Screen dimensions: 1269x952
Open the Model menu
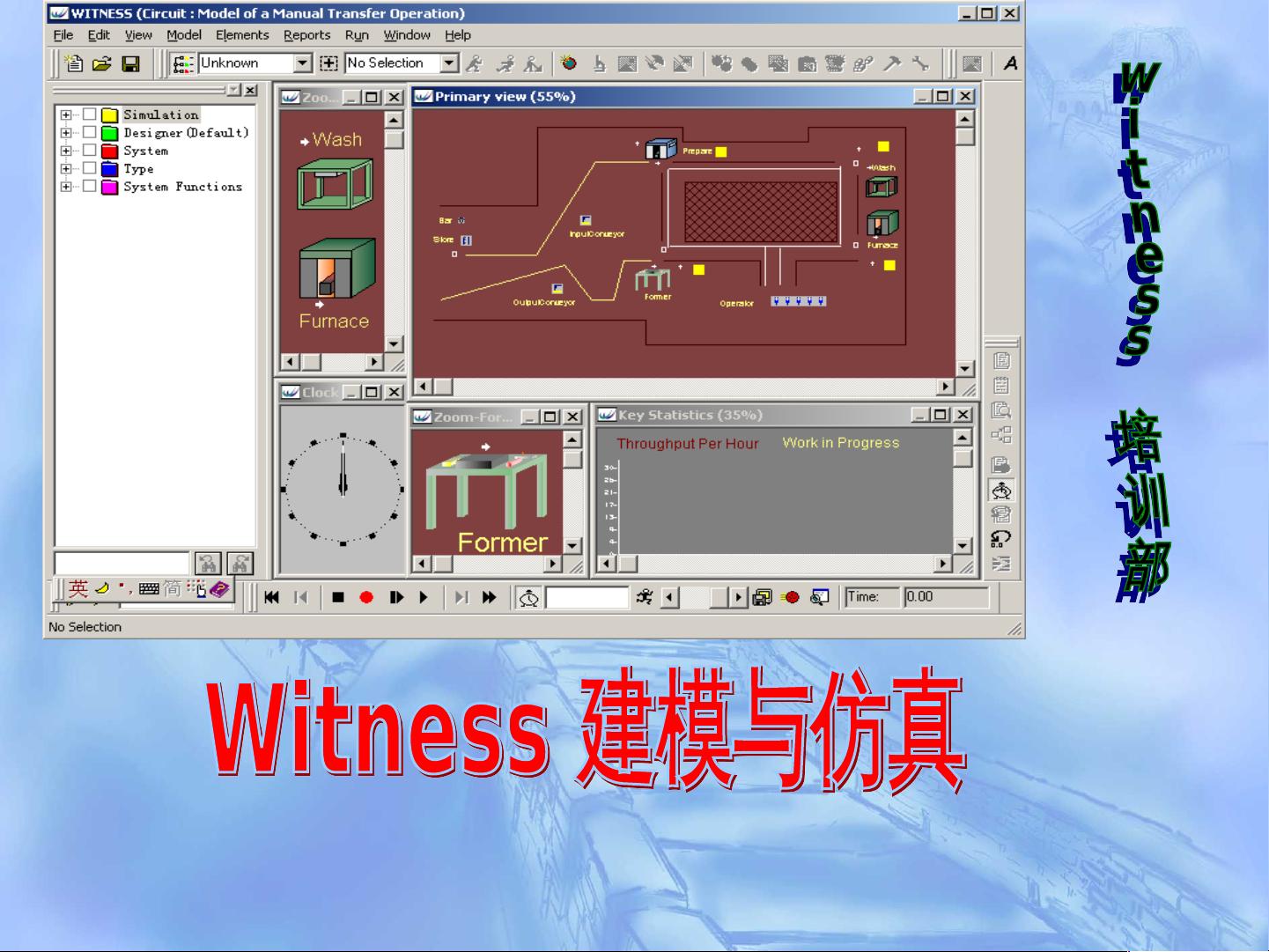click(183, 35)
